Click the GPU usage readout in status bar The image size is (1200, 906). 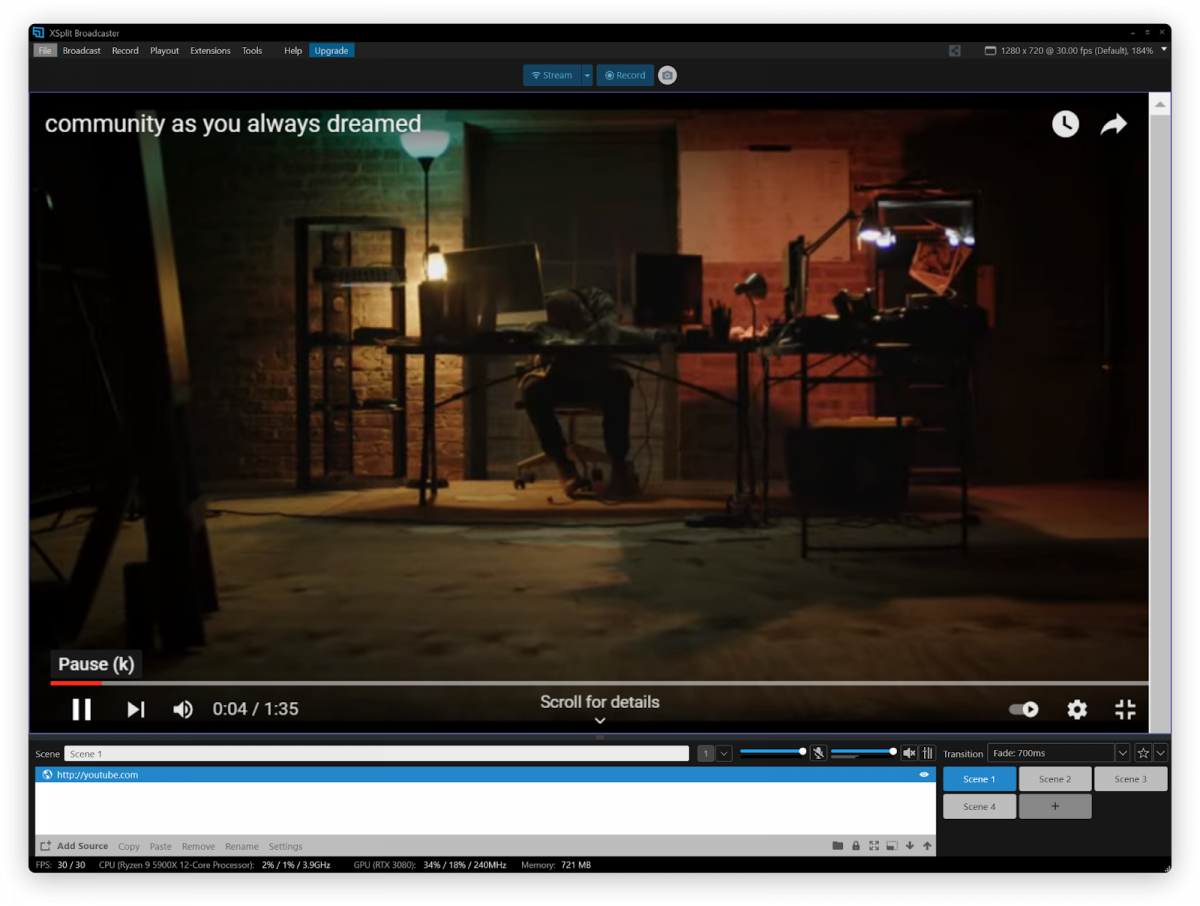click(x=430, y=865)
